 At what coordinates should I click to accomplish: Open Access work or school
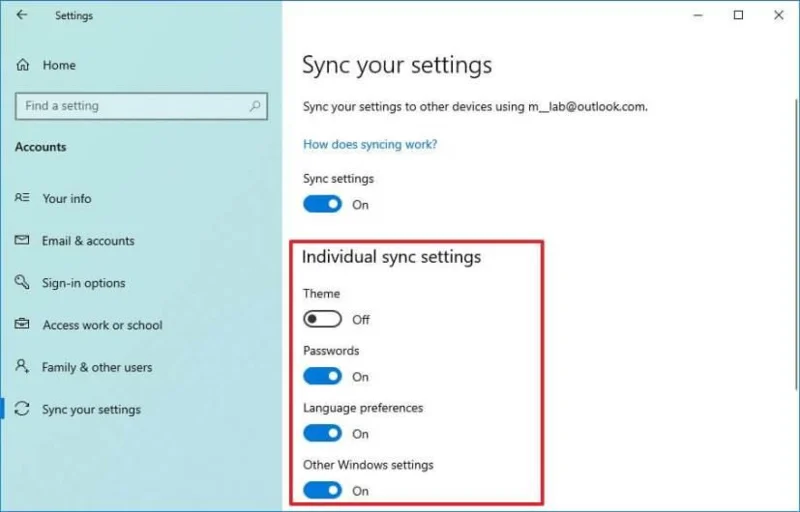click(x=103, y=325)
